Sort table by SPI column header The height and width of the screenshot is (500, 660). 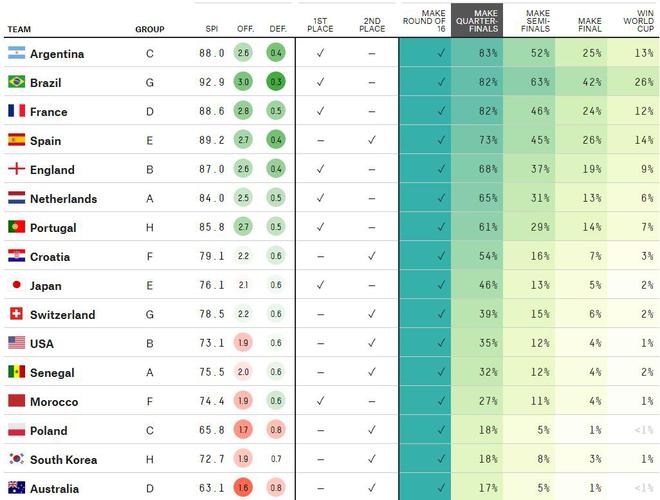point(210,30)
